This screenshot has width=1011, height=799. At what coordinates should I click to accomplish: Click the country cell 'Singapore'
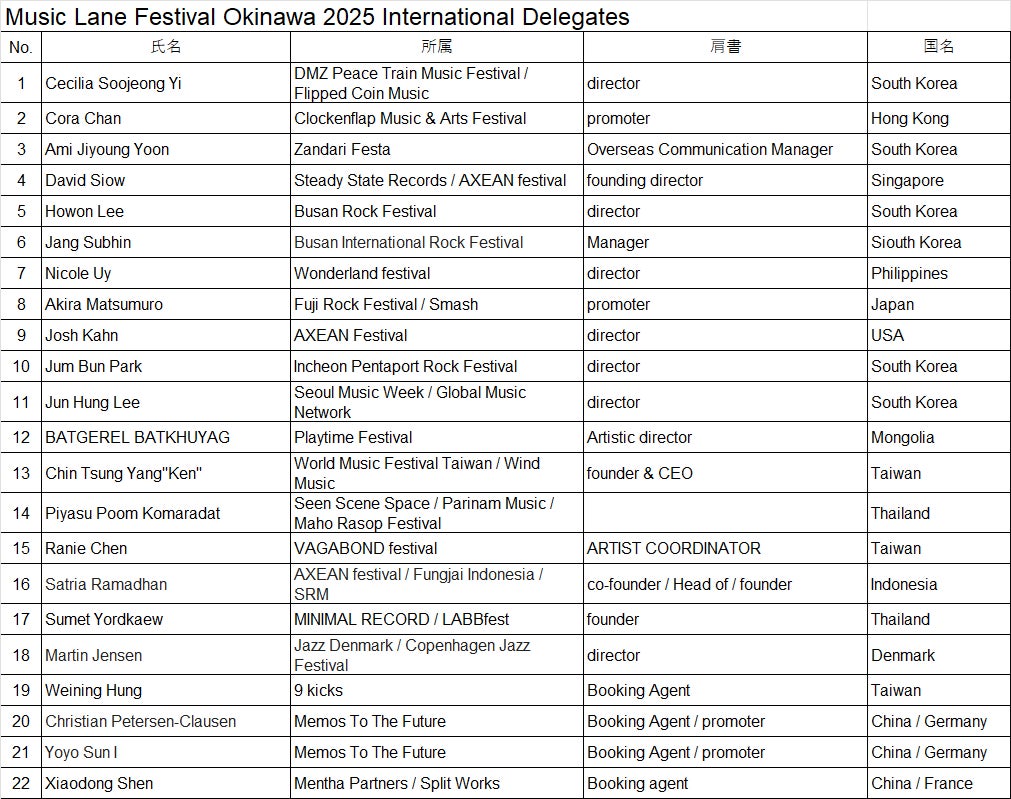coord(939,180)
